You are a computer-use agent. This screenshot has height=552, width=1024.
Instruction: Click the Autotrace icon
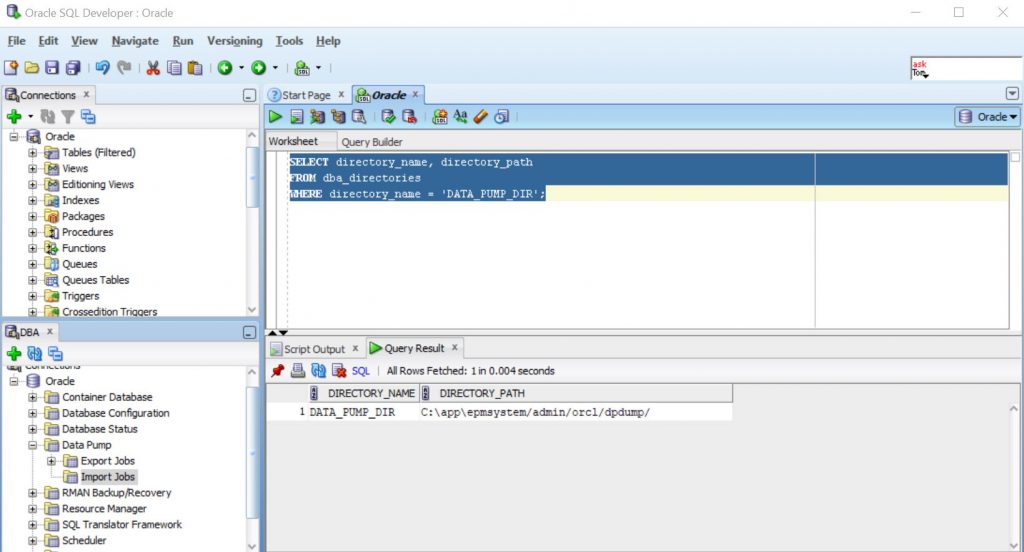(338, 117)
